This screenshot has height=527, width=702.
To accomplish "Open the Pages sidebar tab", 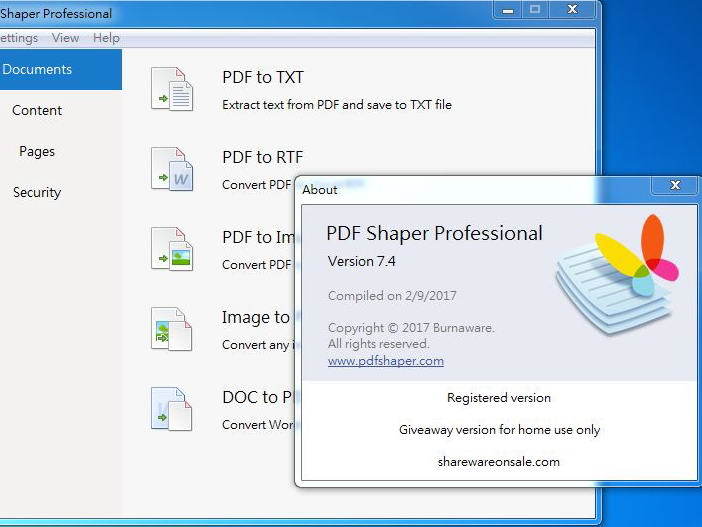I will pos(37,151).
